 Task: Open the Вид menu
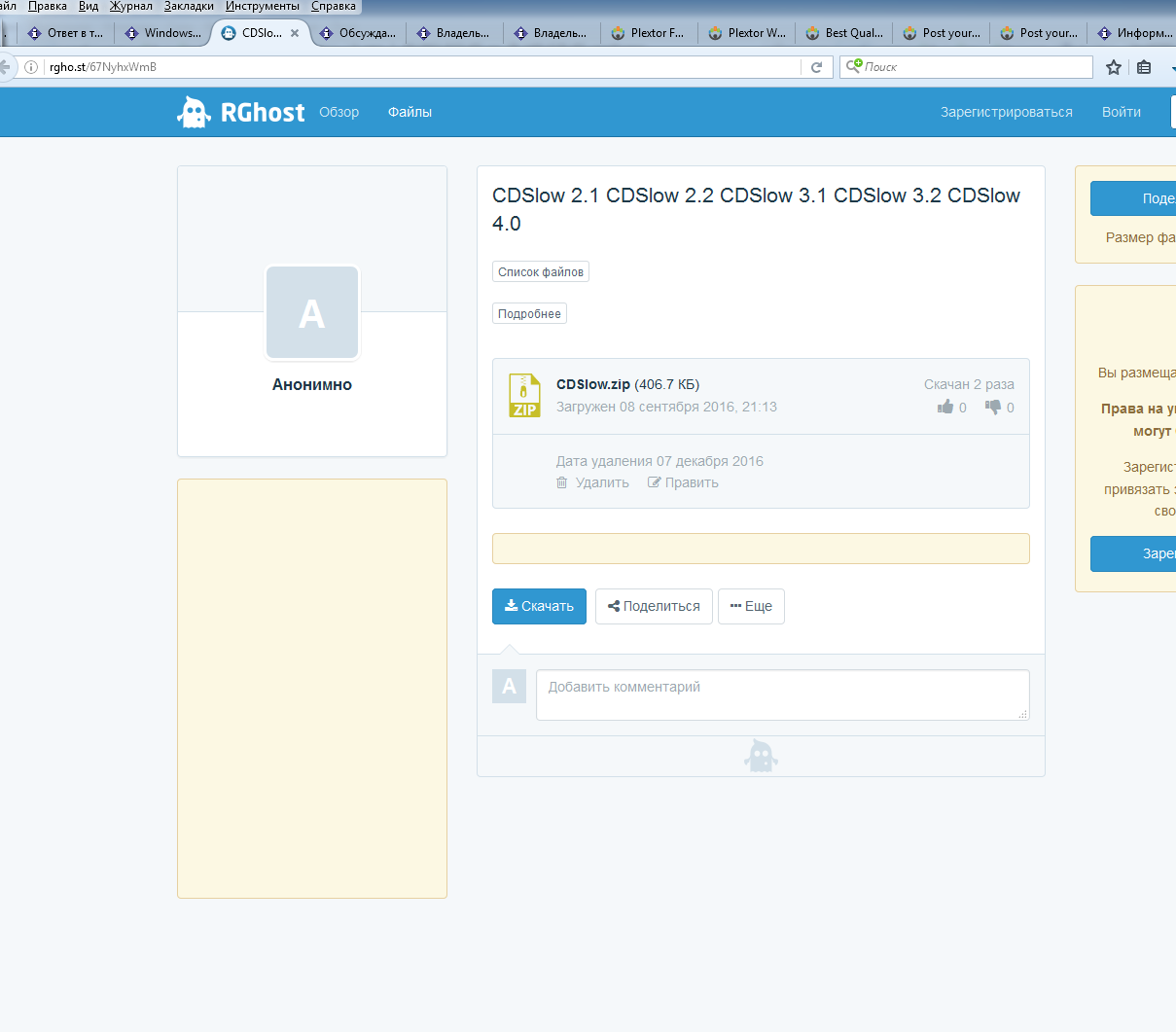coord(89,6)
